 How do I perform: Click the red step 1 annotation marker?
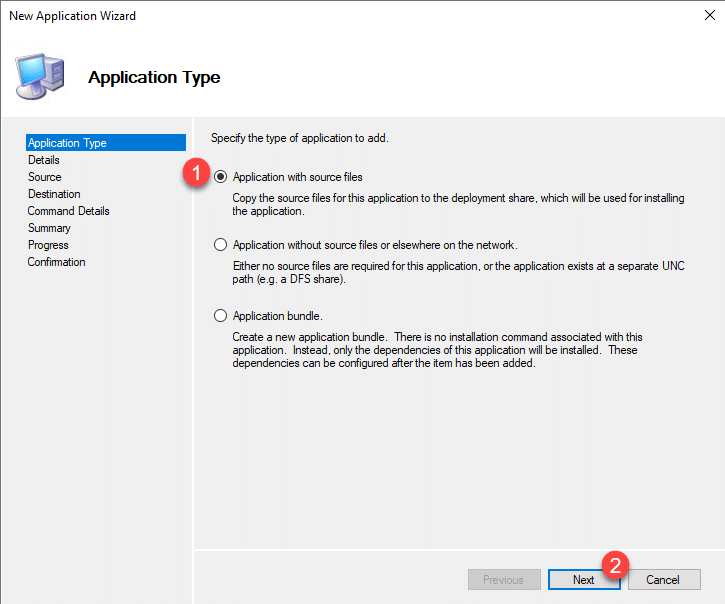196,174
